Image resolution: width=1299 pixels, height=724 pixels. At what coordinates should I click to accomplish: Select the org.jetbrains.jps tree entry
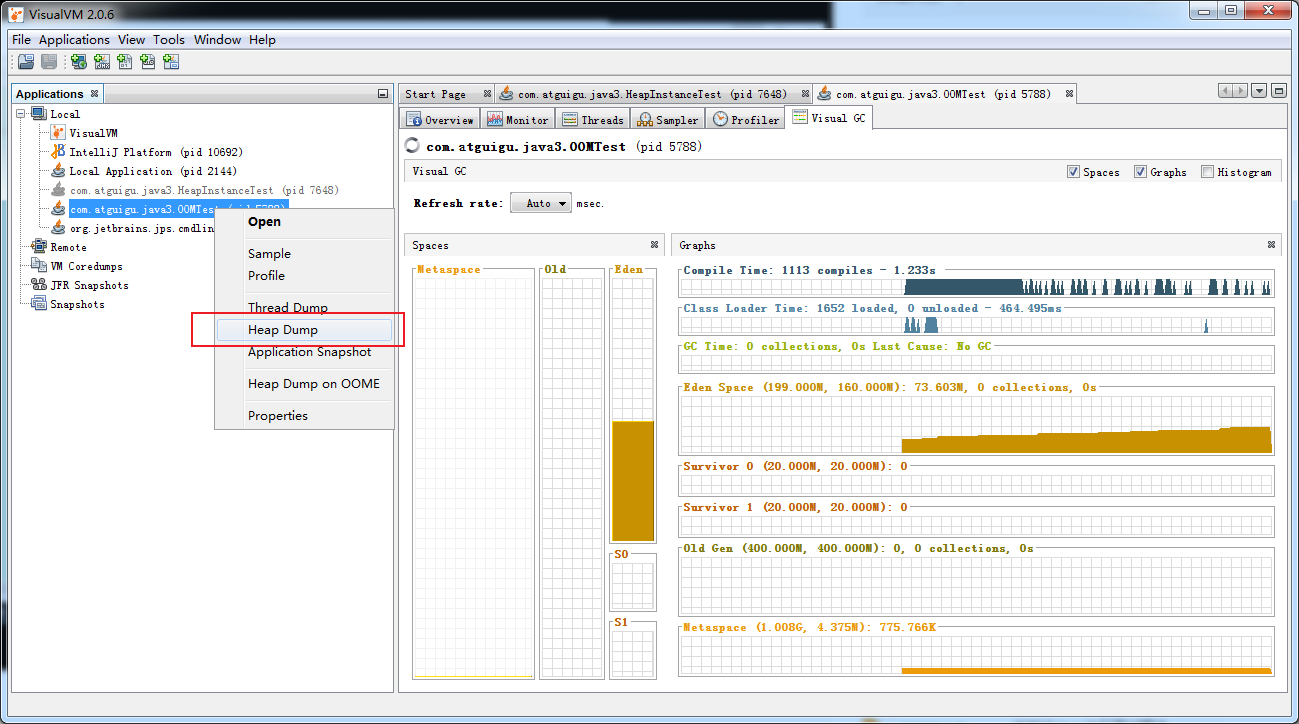pos(141,228)
